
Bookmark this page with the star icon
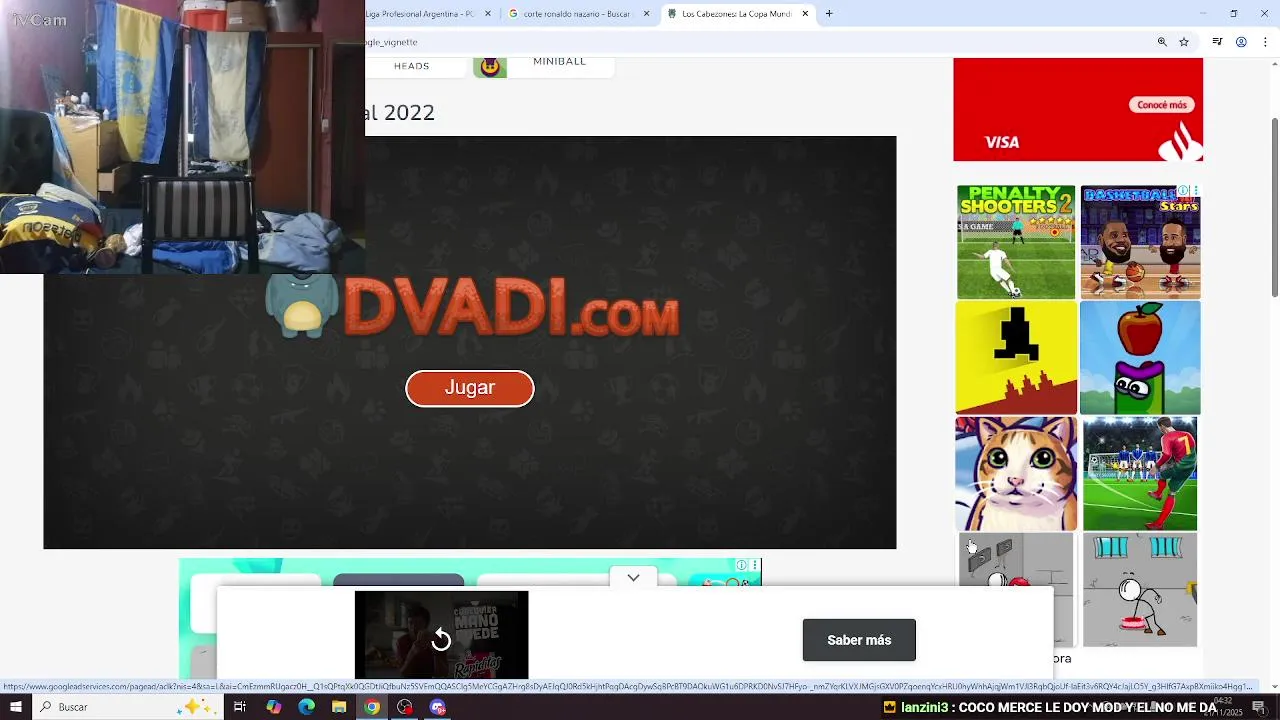point(1184,42)
